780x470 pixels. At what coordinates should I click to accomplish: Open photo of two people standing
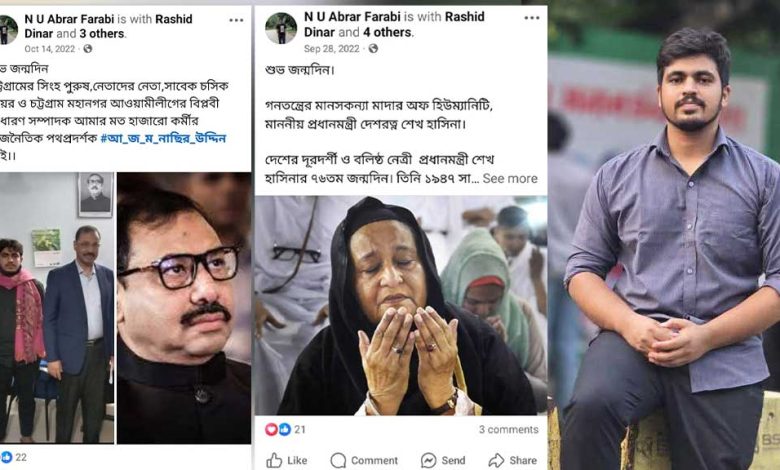tap(57, 308)
